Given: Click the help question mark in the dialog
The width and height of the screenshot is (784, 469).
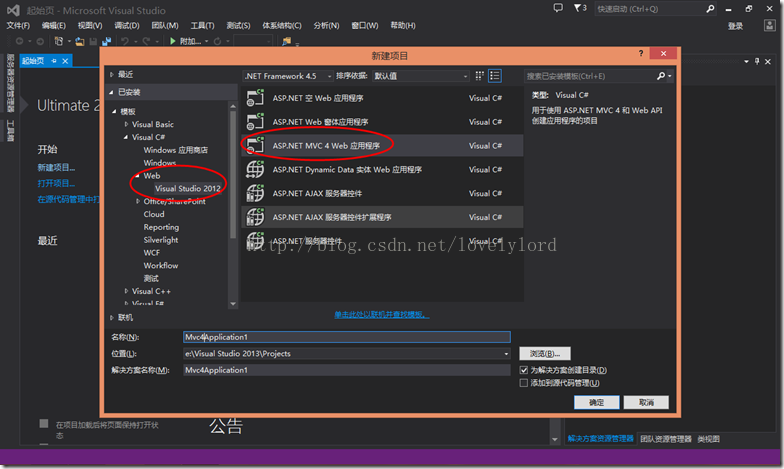Looking at the screenshot, I should pos(640,54).
